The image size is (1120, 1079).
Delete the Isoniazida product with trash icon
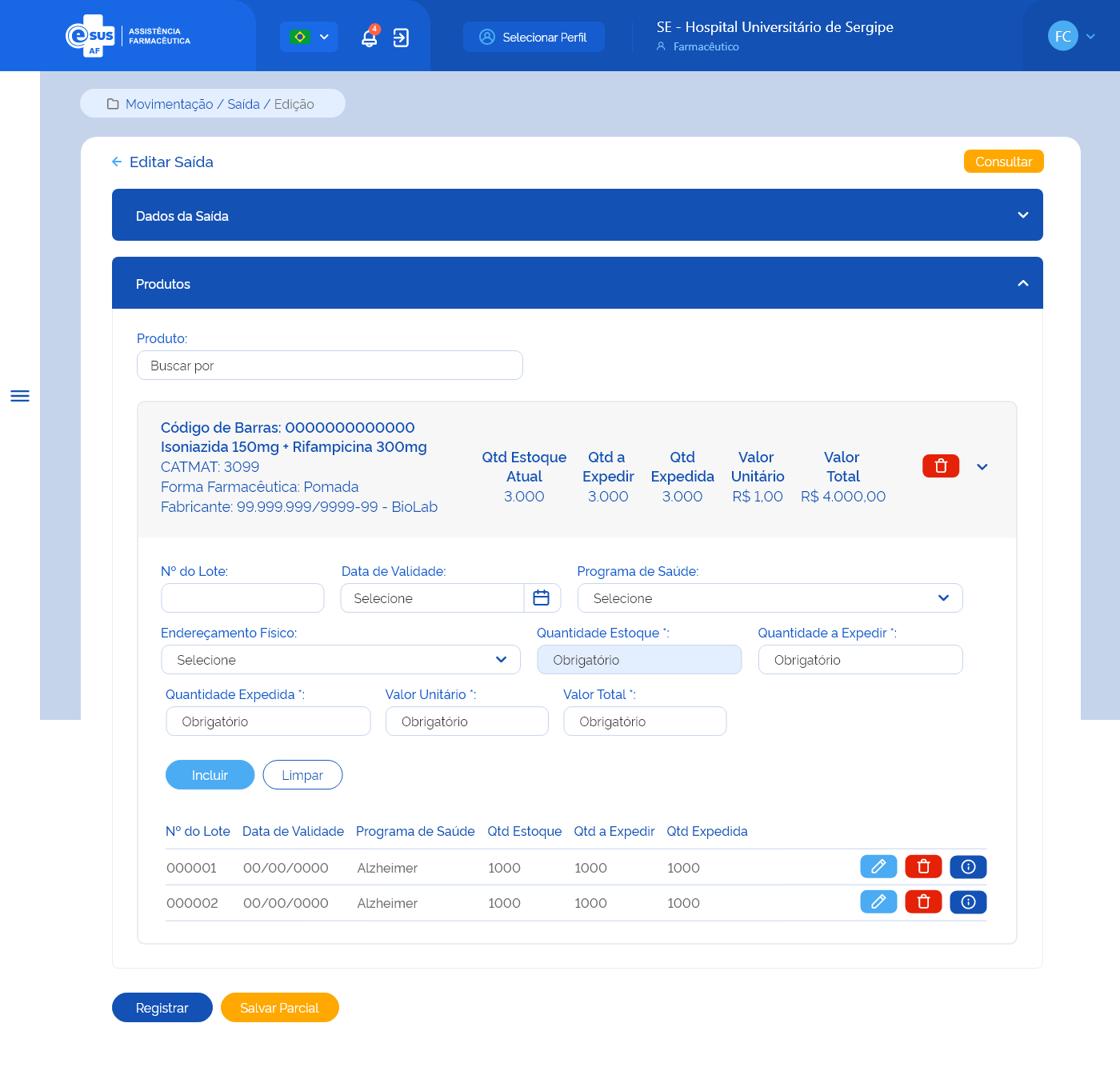coord(941,466)
